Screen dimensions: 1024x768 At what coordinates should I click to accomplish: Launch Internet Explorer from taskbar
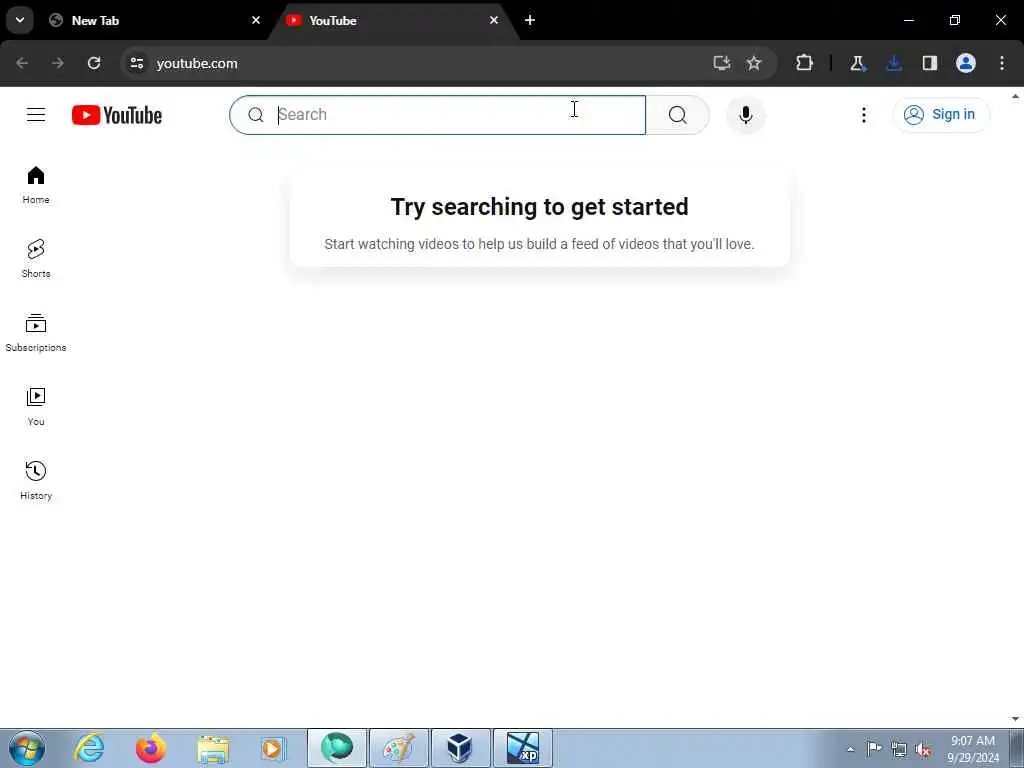pos(89,748)
